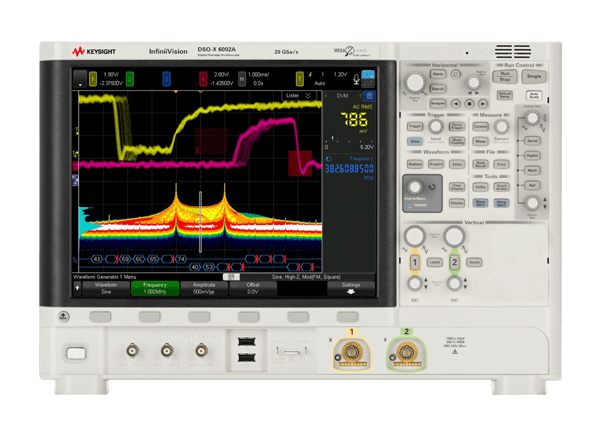Tap the blue channel 3 badge on screen

pos(166,79)
